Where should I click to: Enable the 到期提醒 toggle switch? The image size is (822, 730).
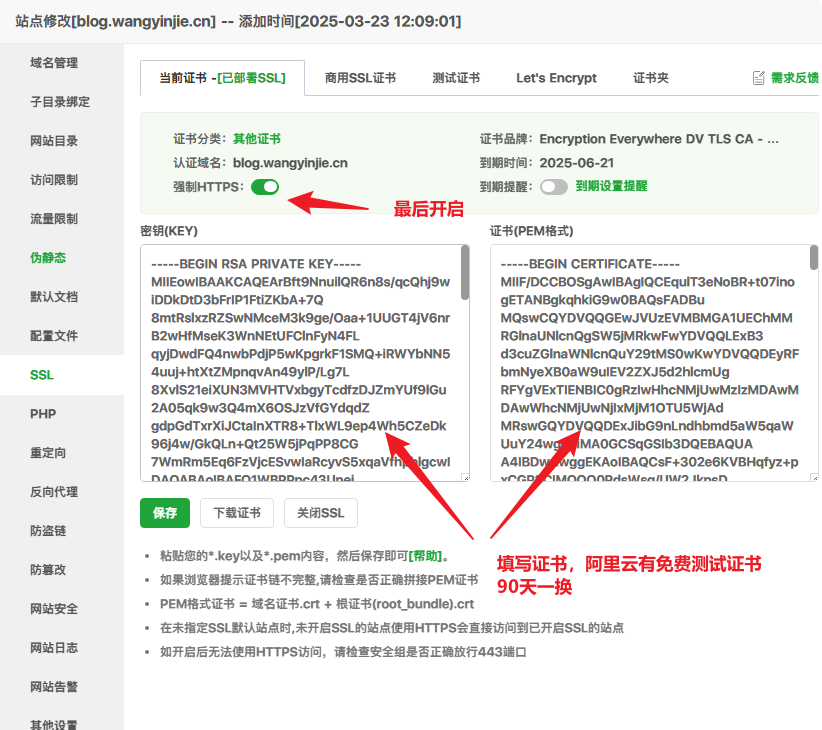553,187
